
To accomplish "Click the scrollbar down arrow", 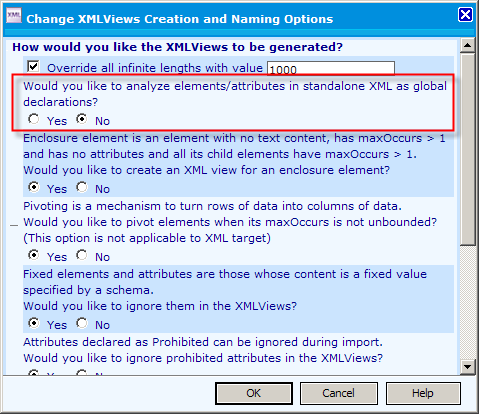I will [x=468, y=367].
